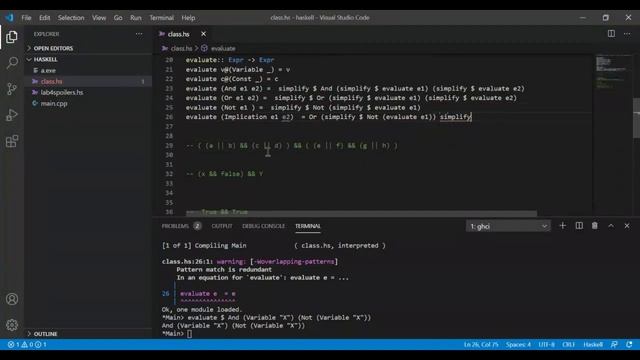Open the Help menu

(188, 18)
